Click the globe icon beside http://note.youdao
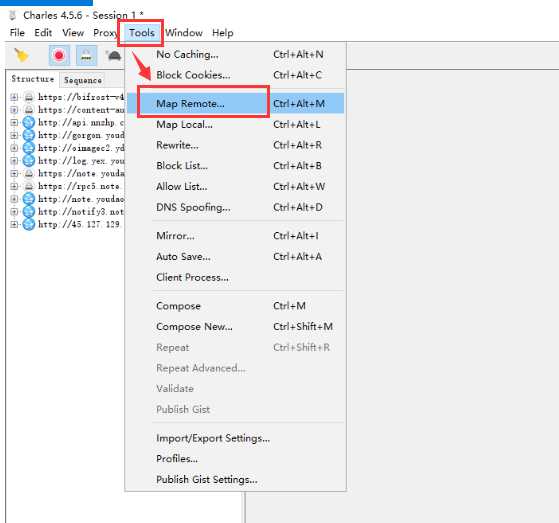Viewport: 559px width, 523px height. click(29, 199)
